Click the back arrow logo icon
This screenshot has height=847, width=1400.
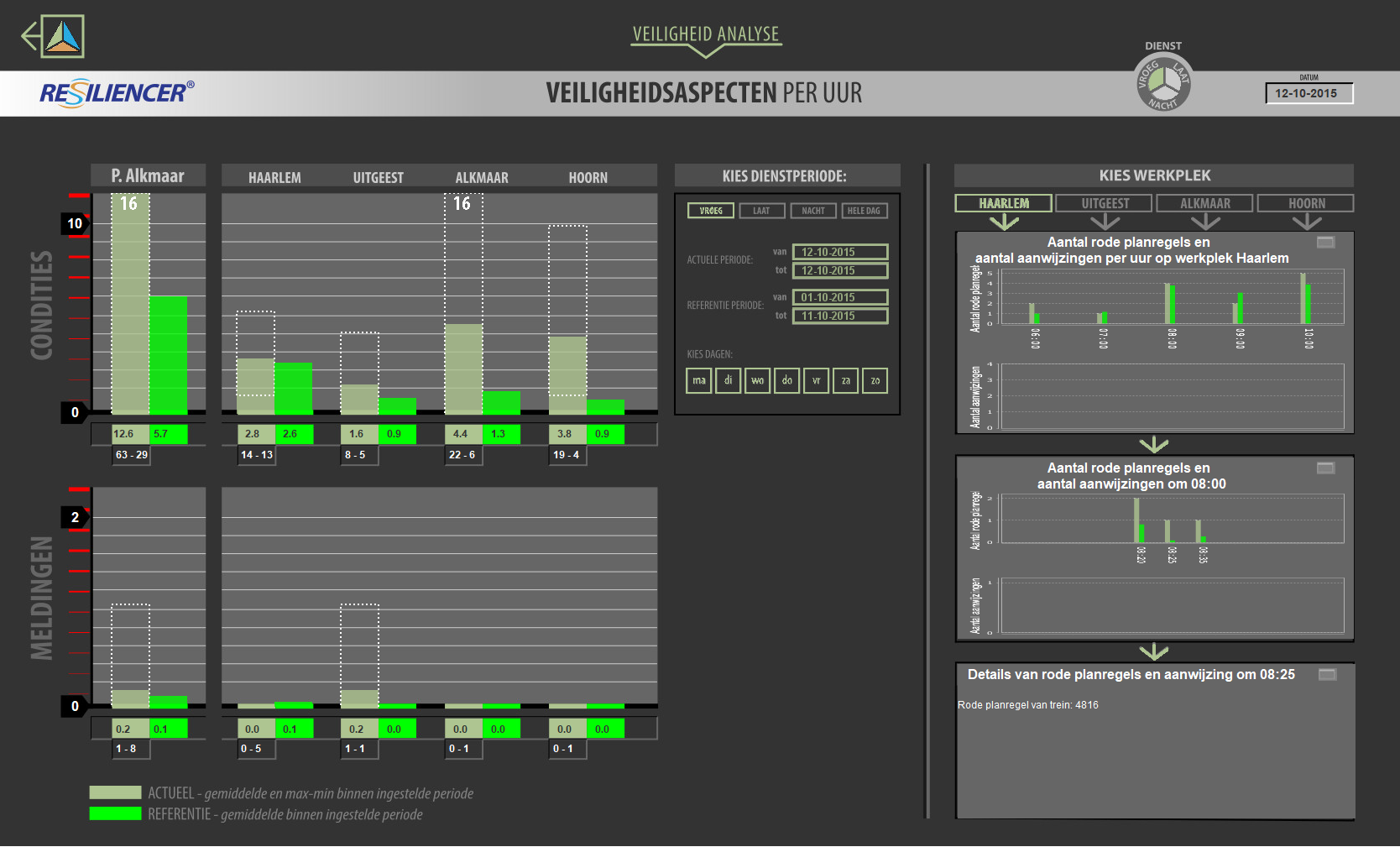point(53,36)
